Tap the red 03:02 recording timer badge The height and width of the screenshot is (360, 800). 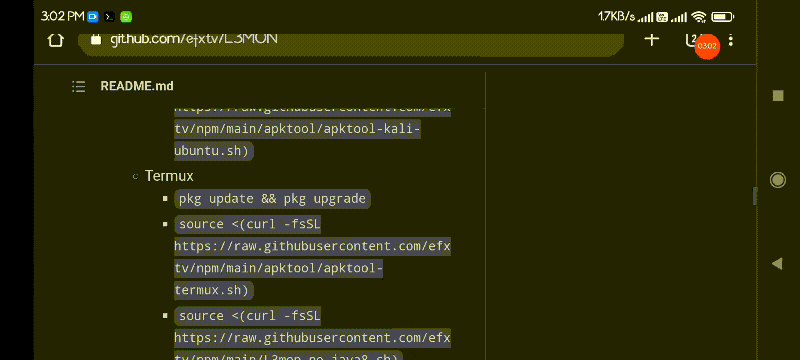707,46
